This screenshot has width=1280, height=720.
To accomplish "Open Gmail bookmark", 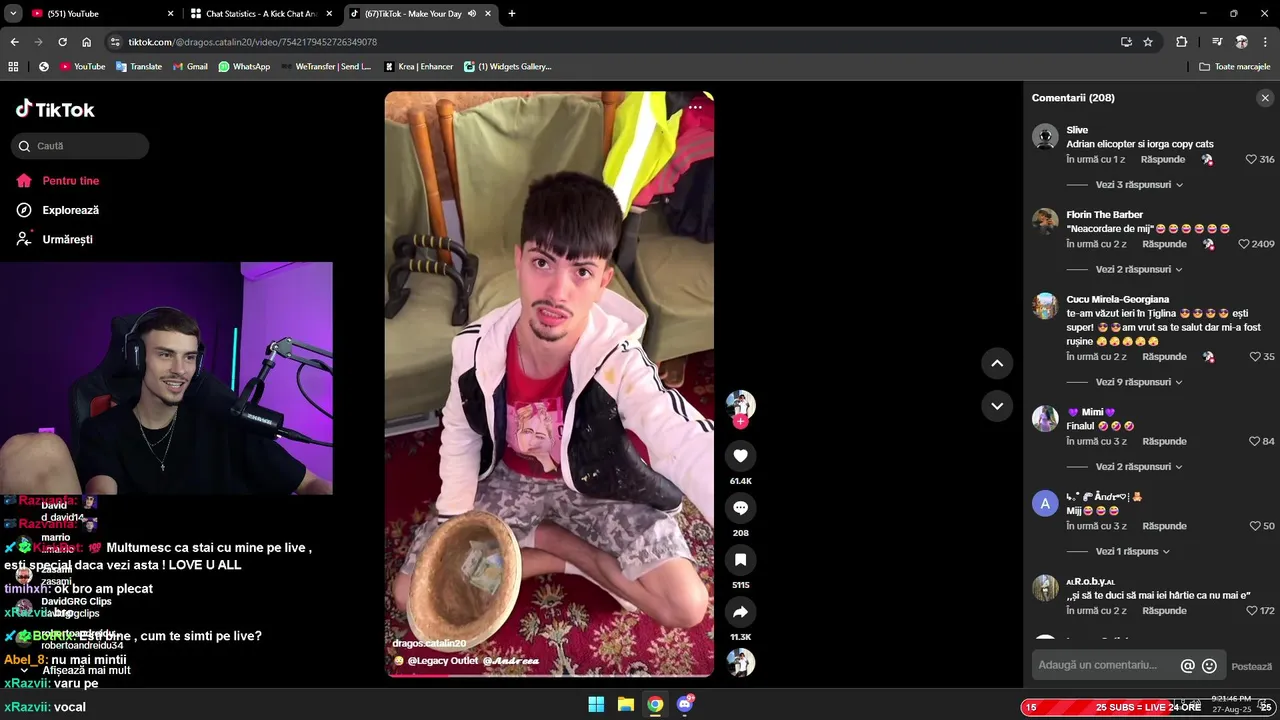I will click(x=190, y=67).
